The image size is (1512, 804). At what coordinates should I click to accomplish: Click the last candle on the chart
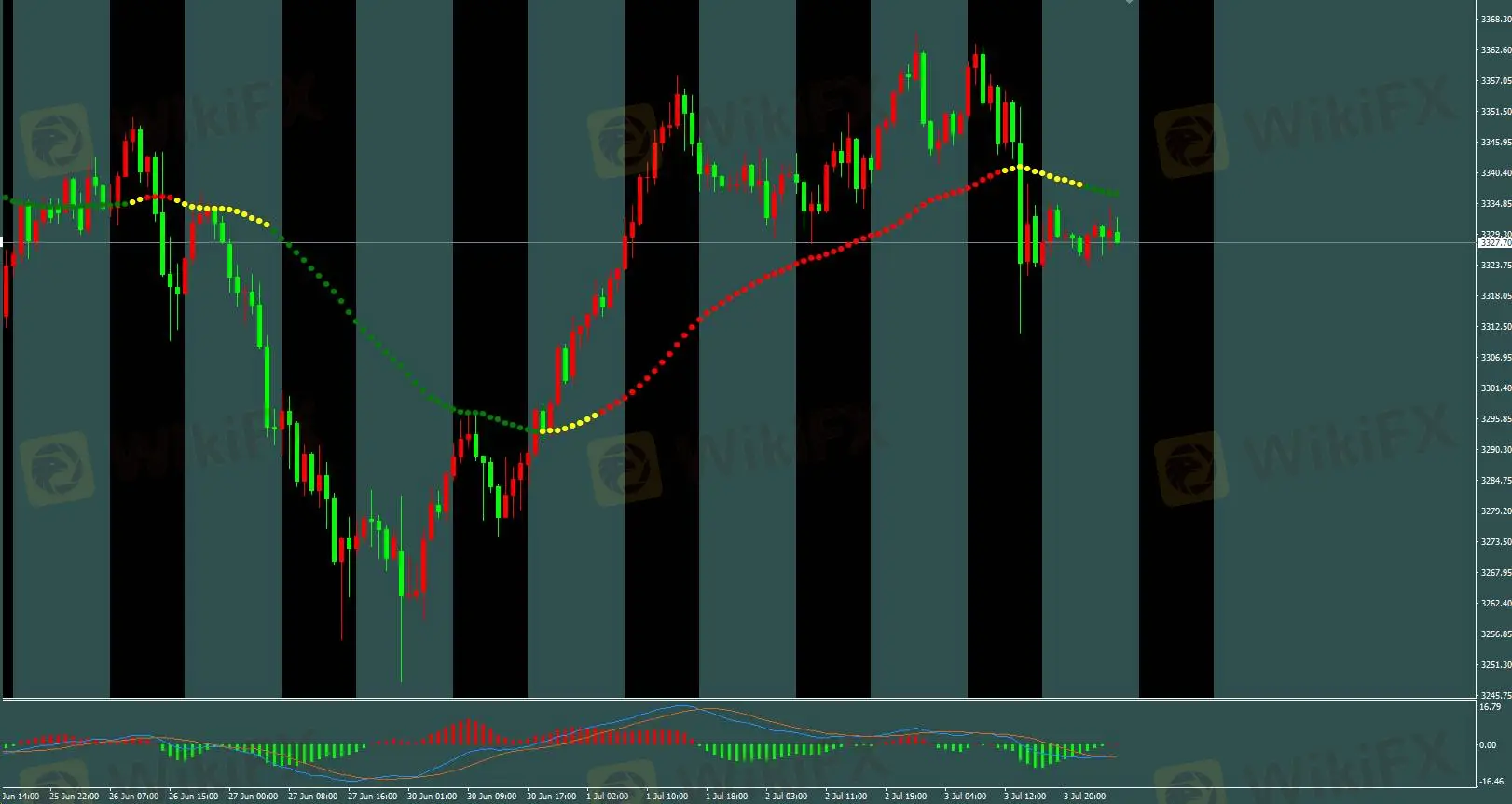click(x=1117, y=237)
